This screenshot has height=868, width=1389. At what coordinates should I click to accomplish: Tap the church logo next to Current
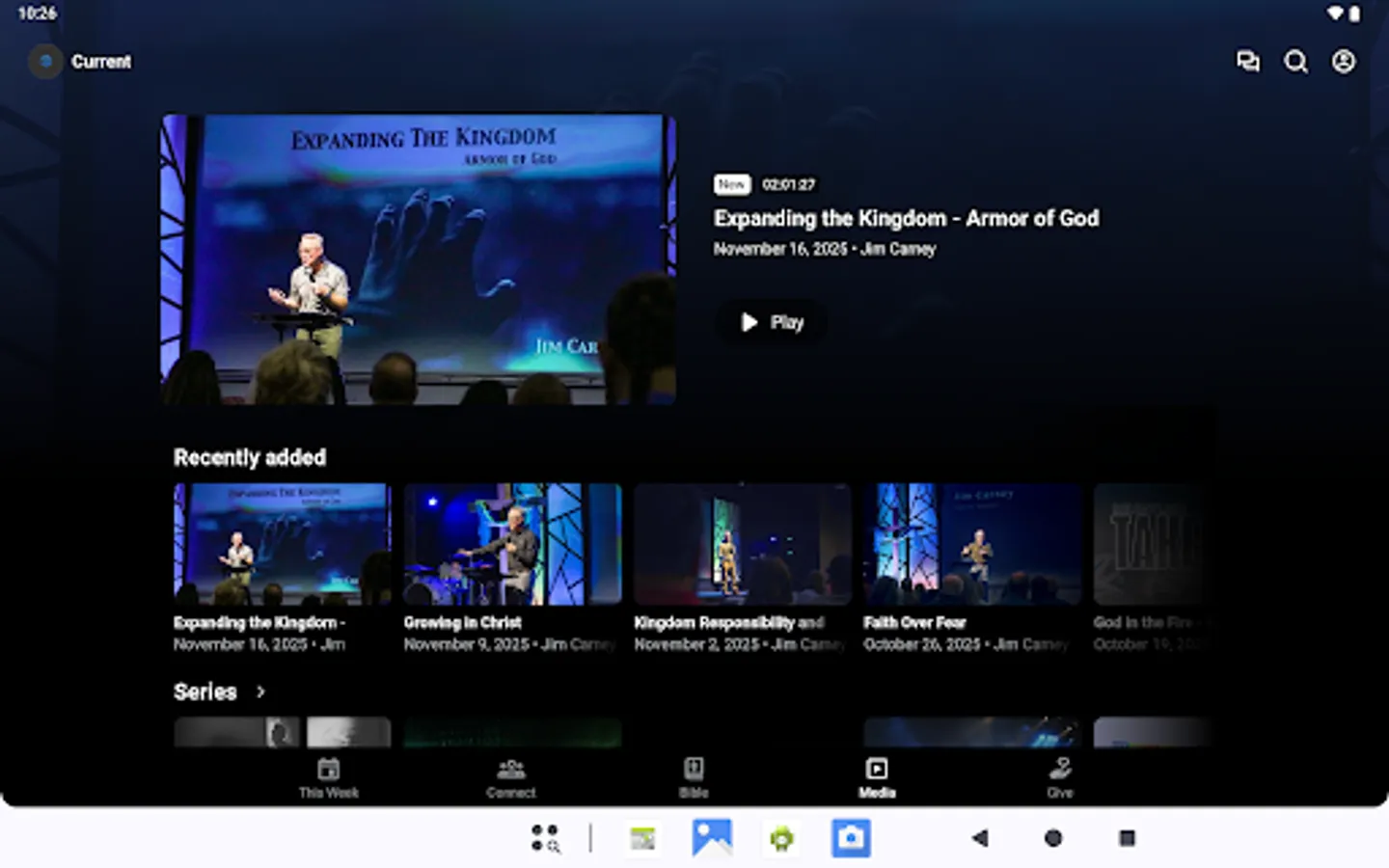45,62
